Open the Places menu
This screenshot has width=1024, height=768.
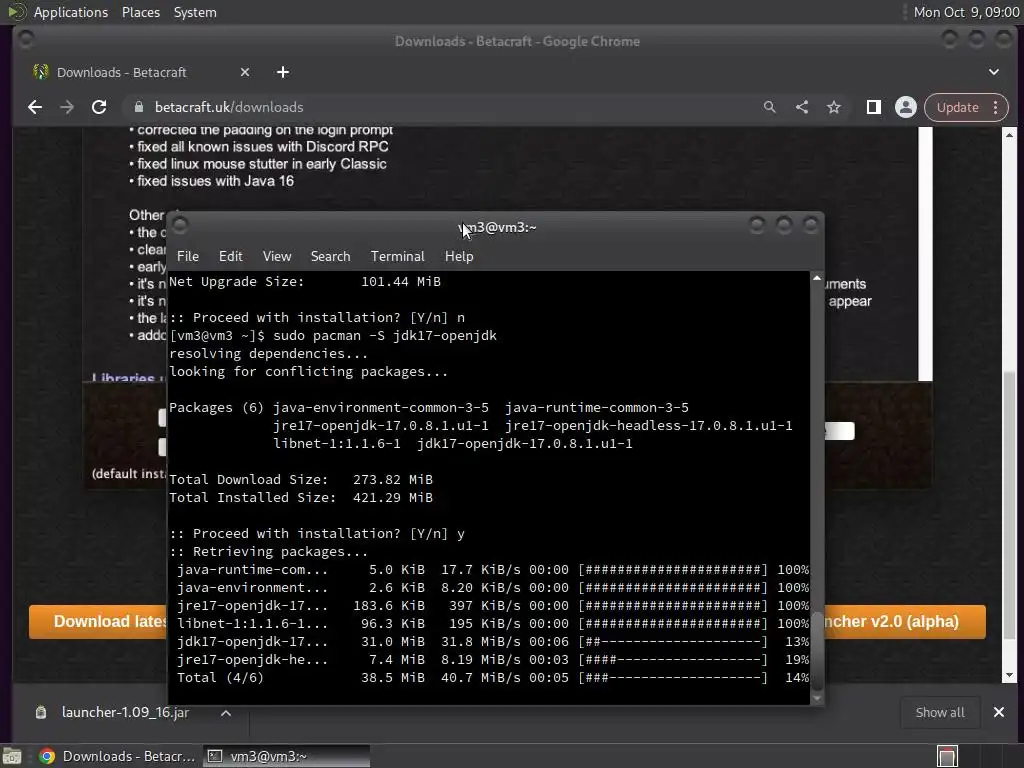pos(140,12)
